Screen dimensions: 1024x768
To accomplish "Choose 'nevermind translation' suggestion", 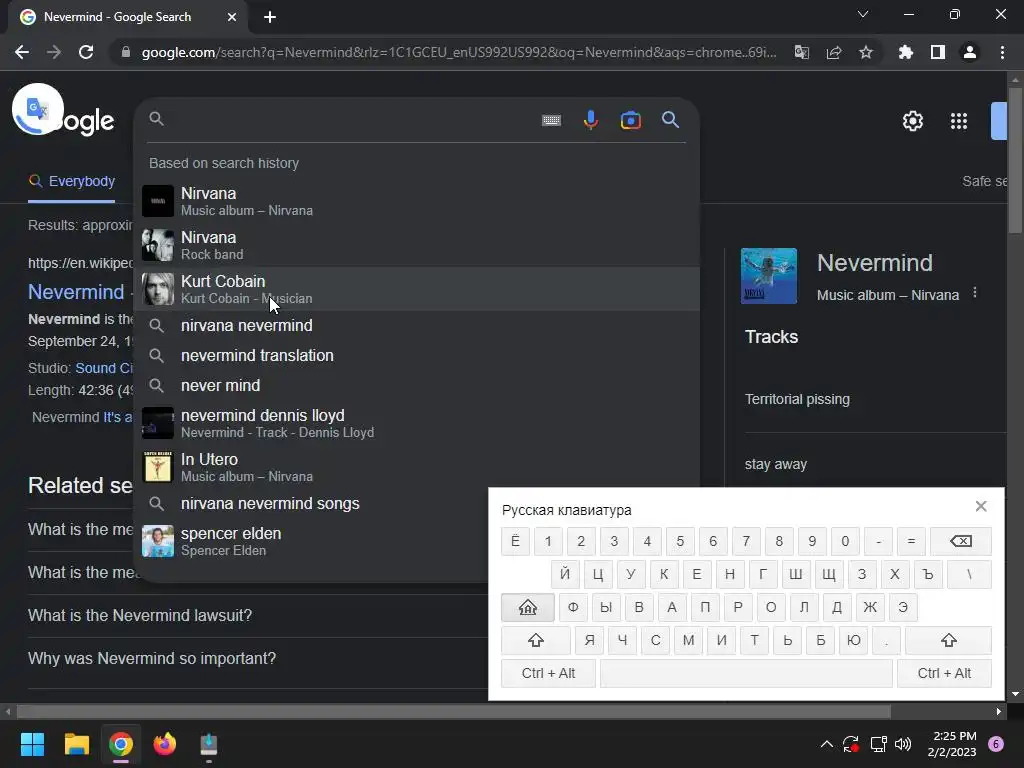I will 417,355.
